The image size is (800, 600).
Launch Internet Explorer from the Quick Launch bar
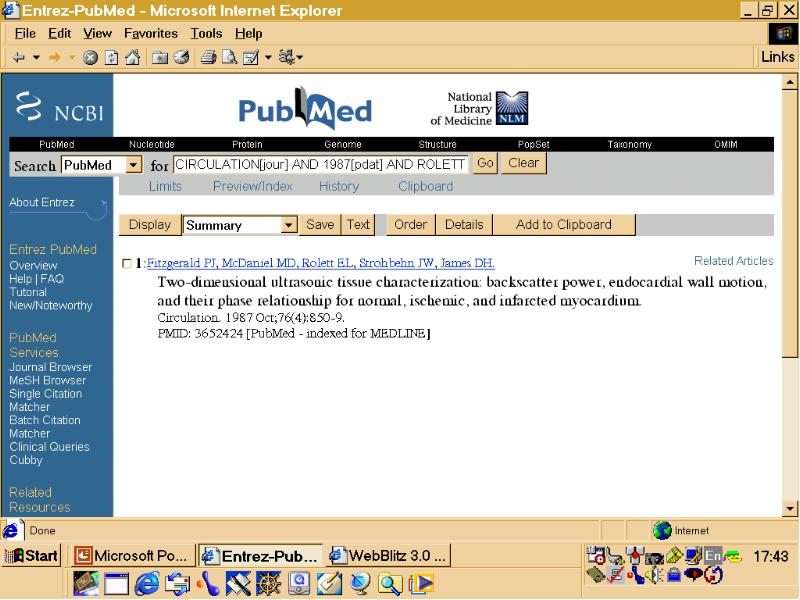(146, 584)
